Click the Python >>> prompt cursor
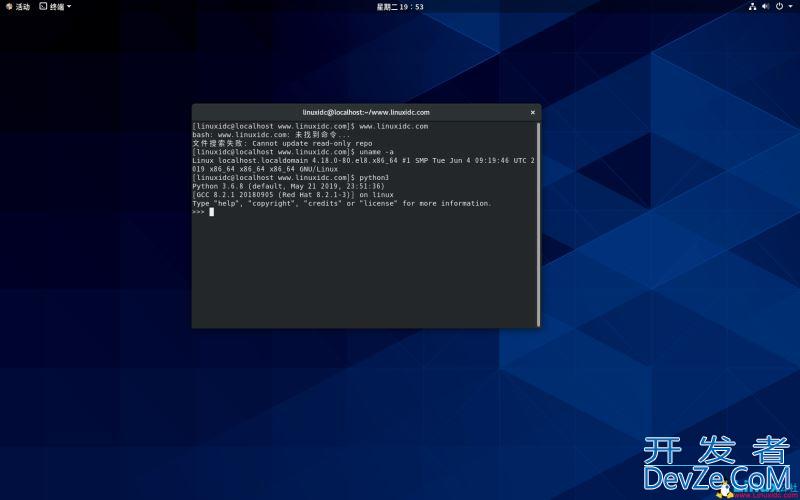 point(211,212)
